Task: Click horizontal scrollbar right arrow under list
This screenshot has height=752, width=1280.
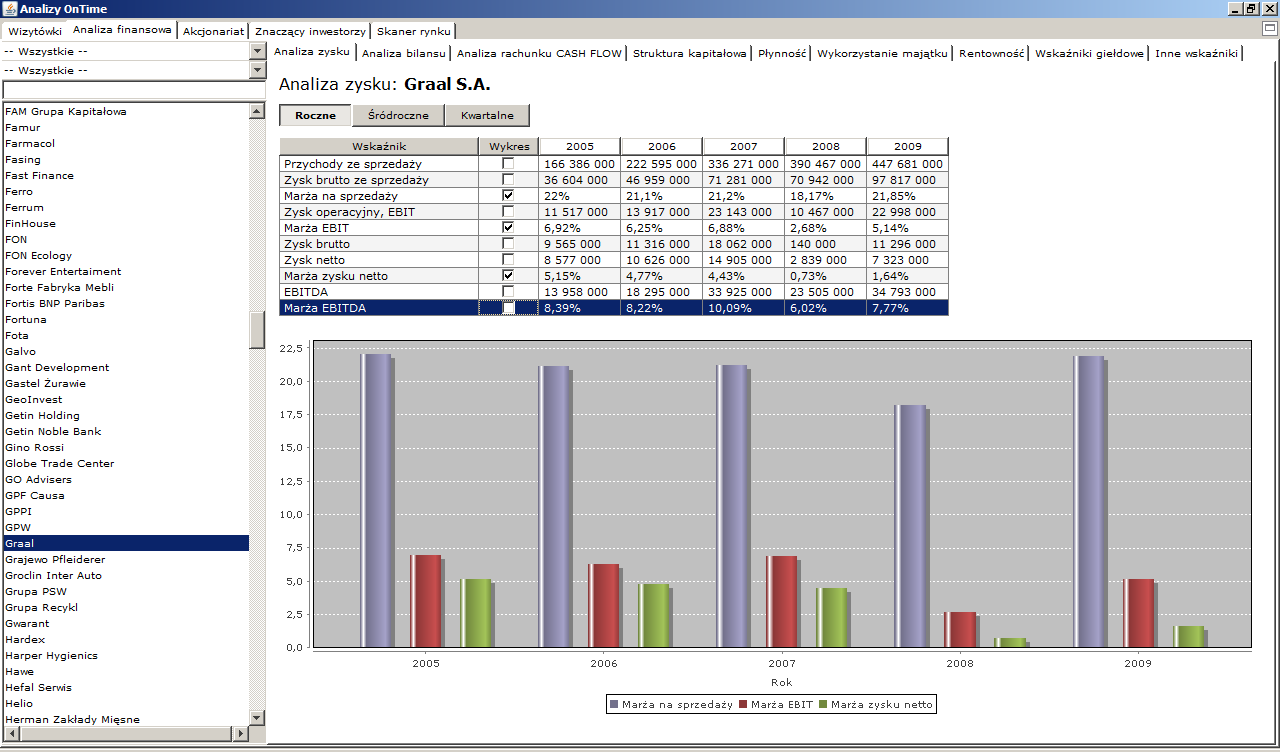Action: [x=240, y=734]
